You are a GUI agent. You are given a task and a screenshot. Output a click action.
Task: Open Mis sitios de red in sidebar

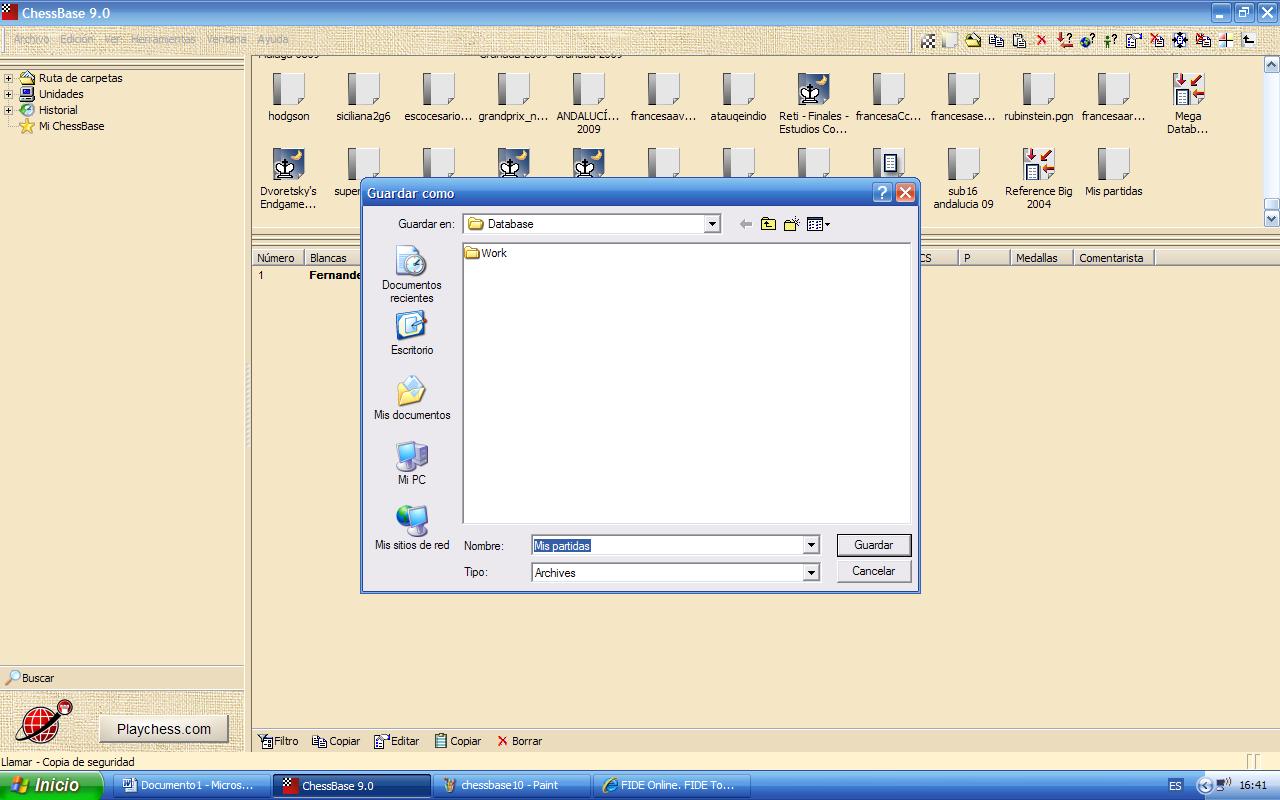(412, 528)
